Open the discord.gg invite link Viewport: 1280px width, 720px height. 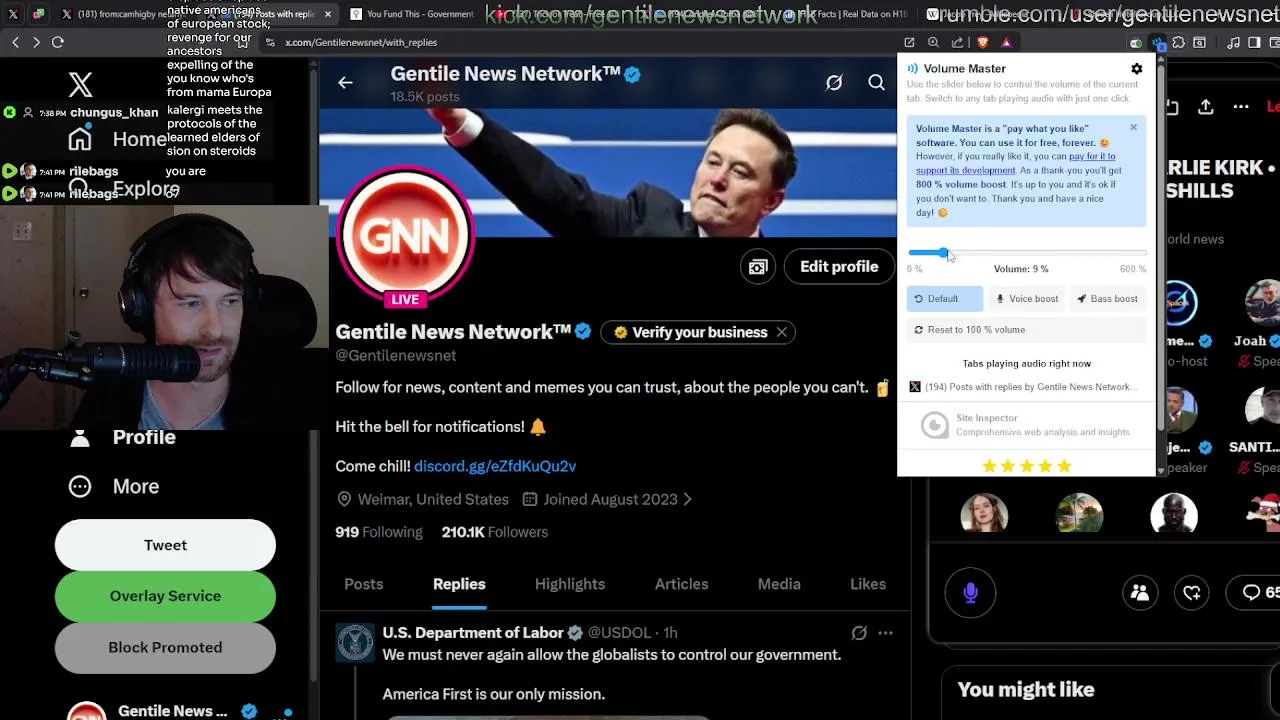tap(495, 466)
